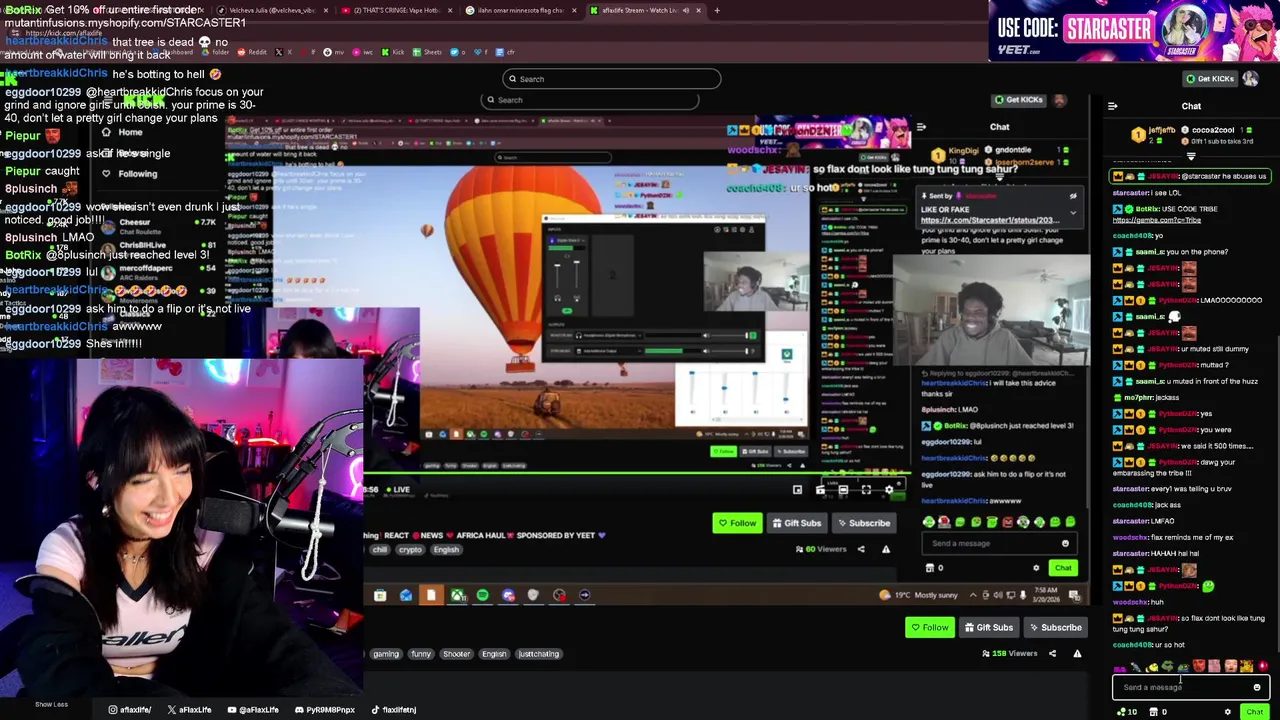Open X profile link @FlaxLife
The width and height of the screenshot is (1280, 720).
click(189, 710)
